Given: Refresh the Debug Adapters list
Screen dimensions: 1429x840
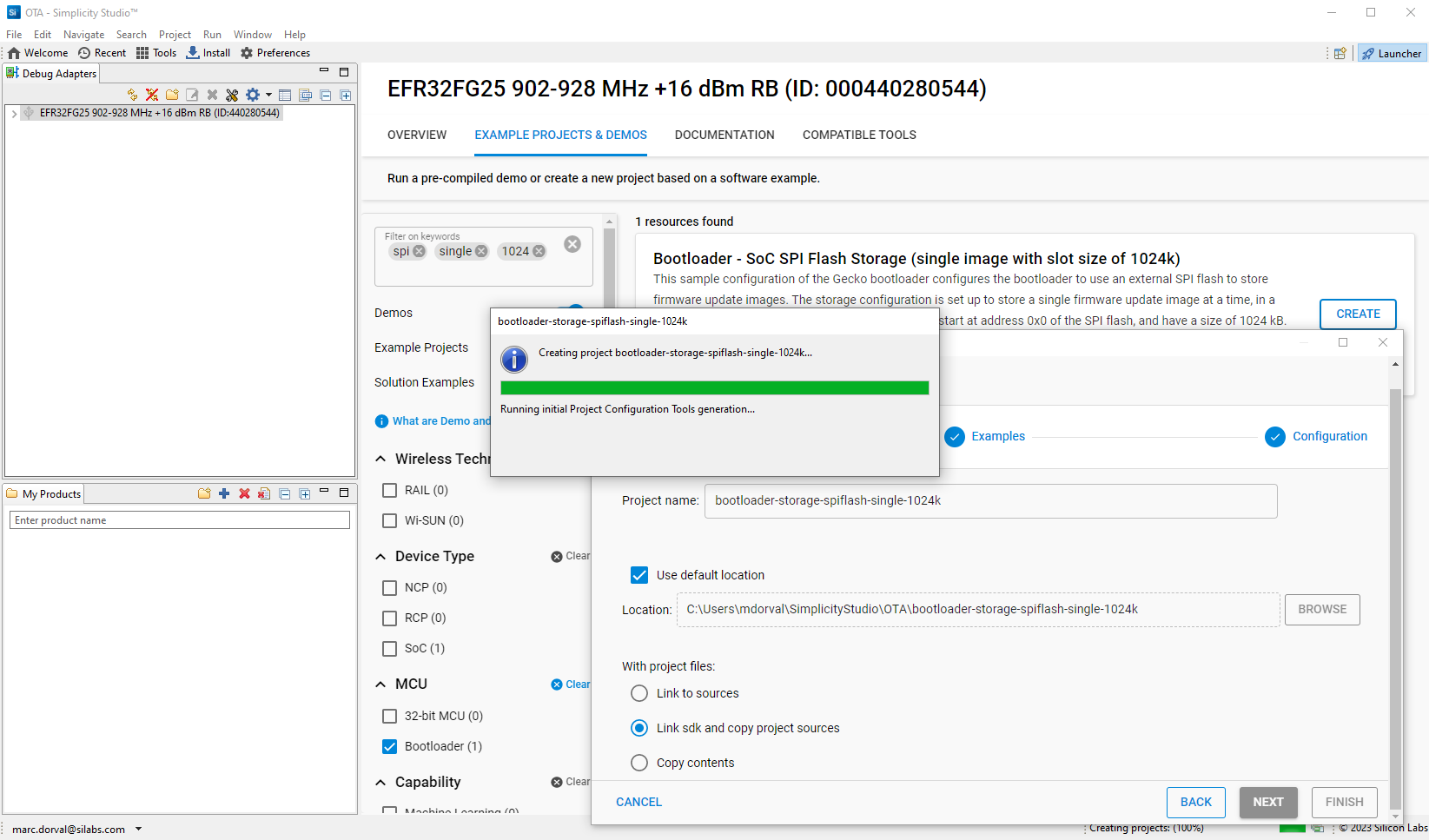Looking at the screenshot, I should [x=132, y=95].
